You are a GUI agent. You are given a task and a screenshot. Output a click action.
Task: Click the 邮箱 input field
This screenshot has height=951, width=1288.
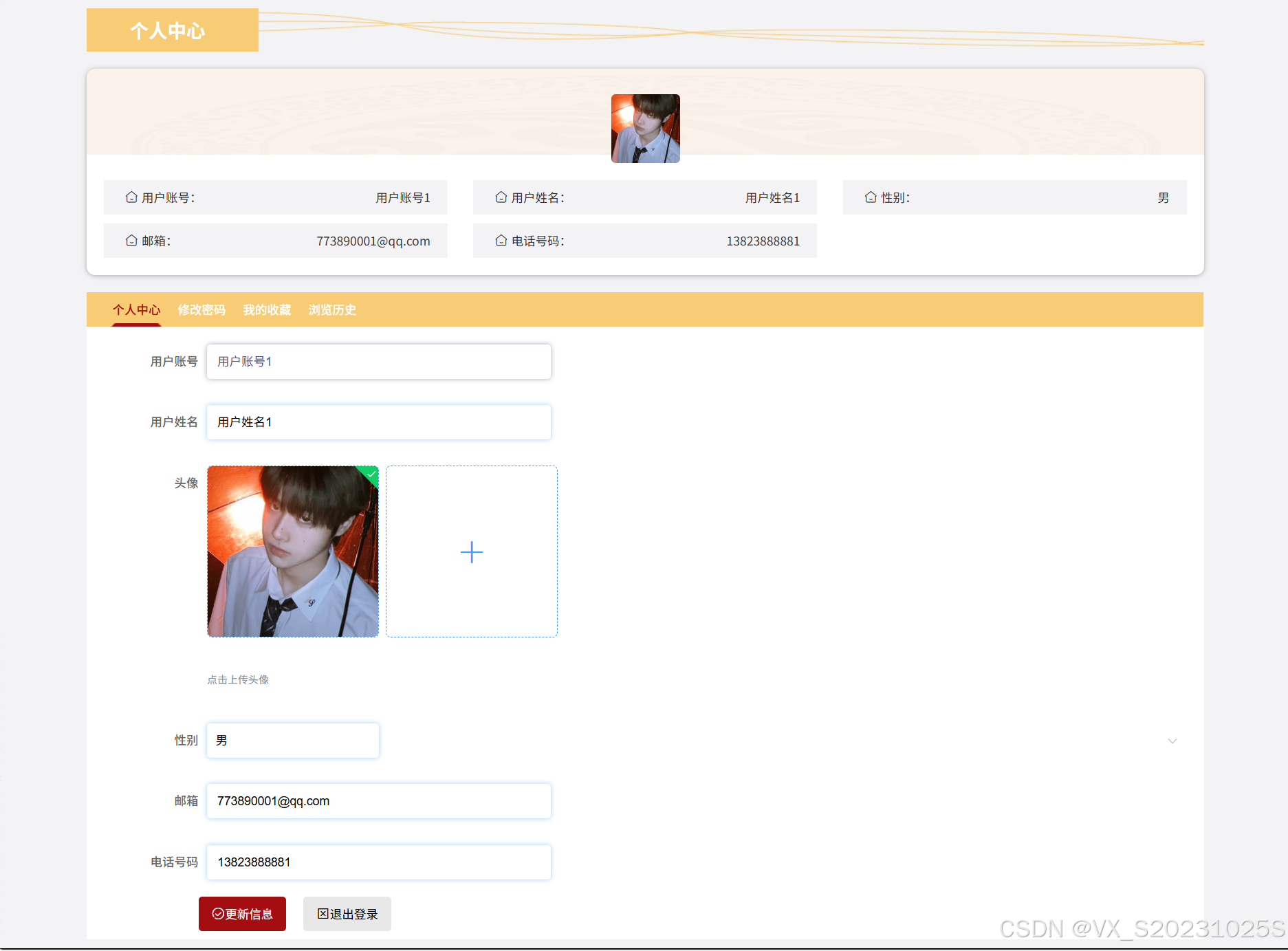click(x=379, y=801)
